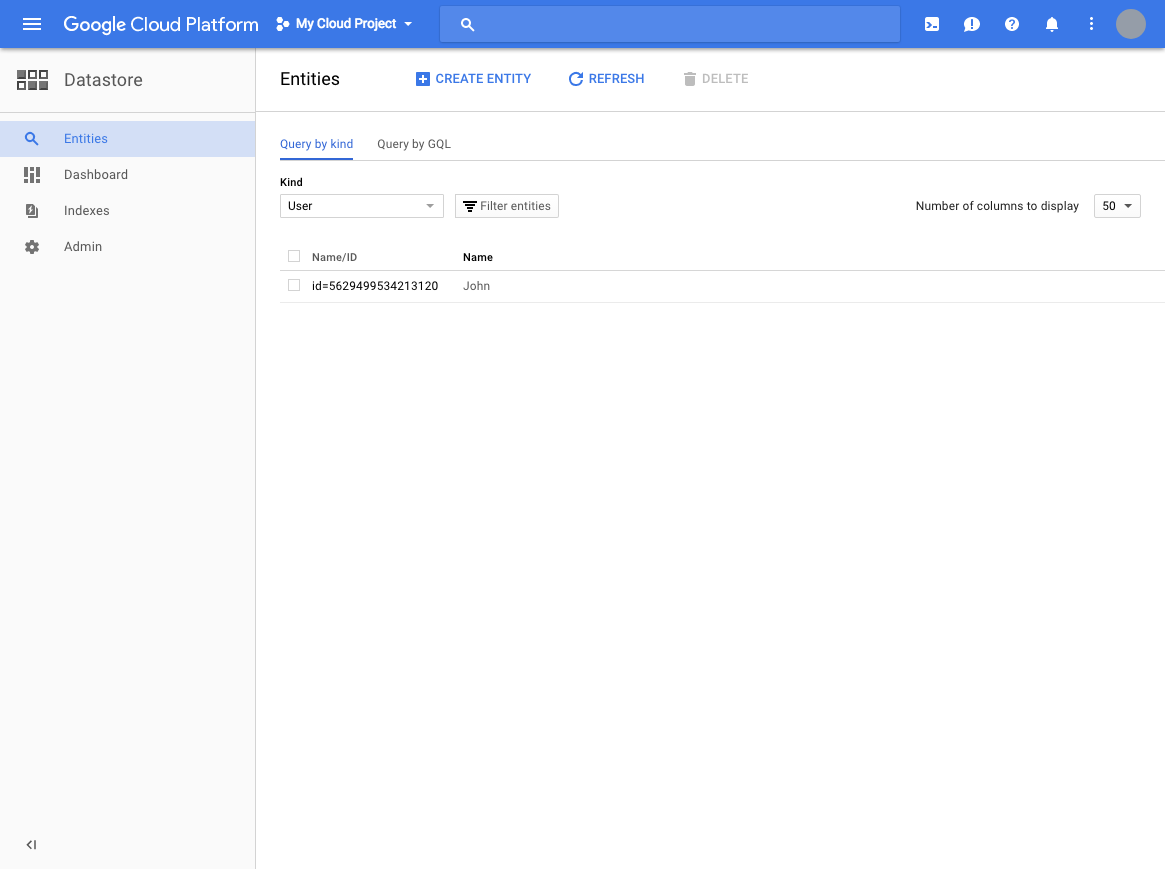The image size is (1165, 869).
Task: Open the hamburger navigation menu
Action: pyautogui.click(x=32, y=24)
